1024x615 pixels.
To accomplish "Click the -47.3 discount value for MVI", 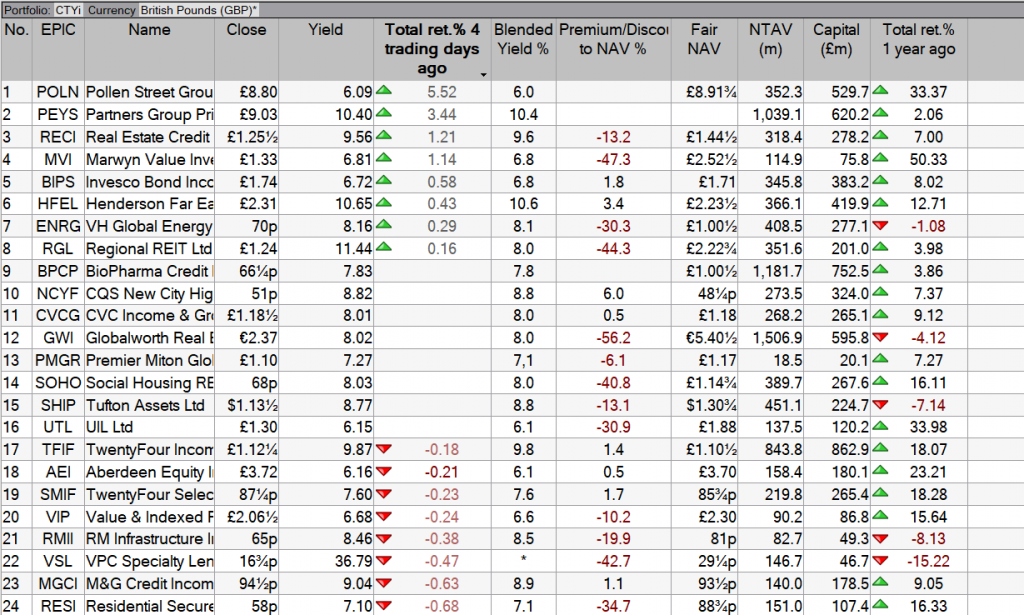I will tap(613, 159).
